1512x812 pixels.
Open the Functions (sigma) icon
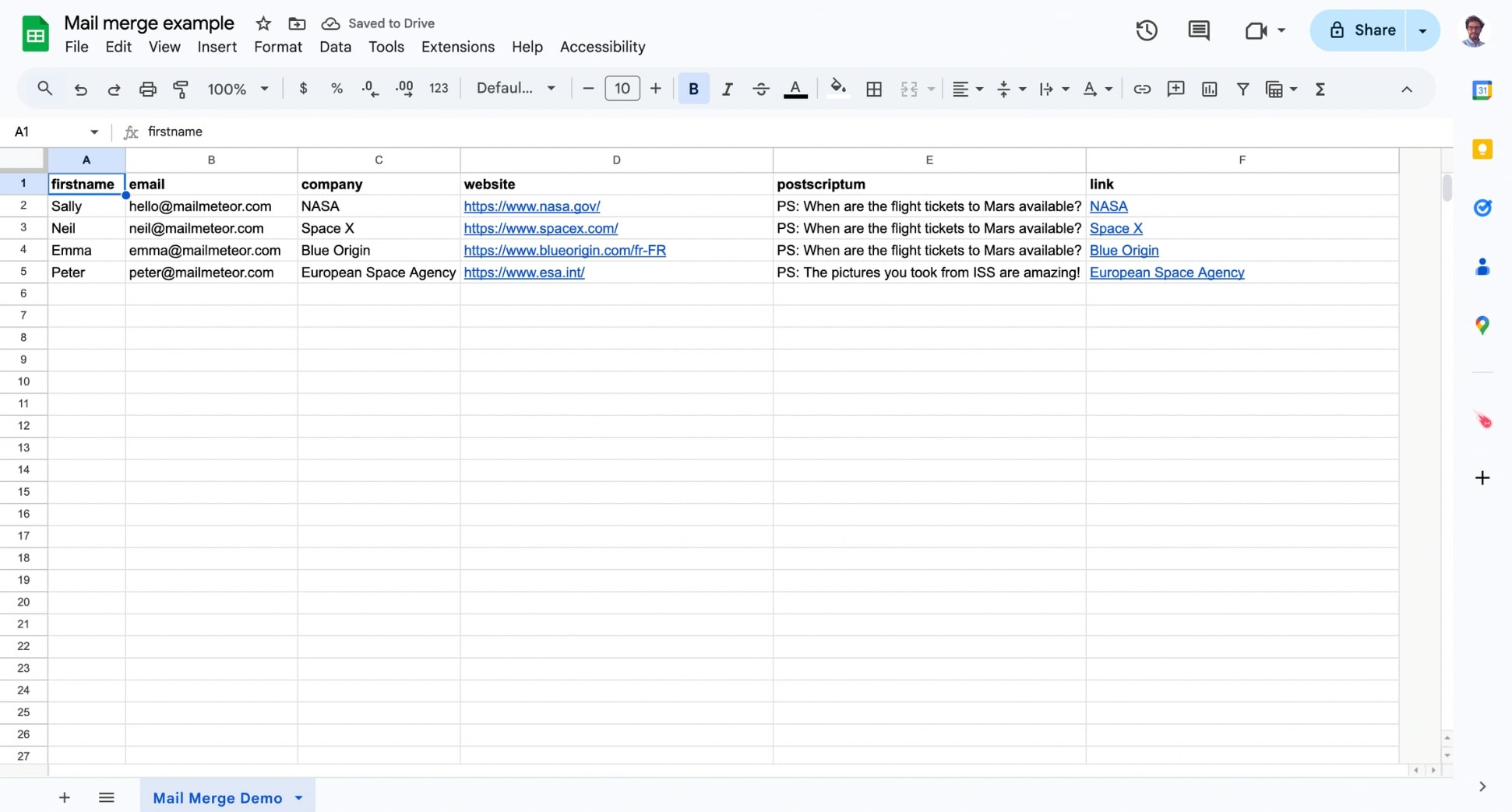click(1320, 89)
